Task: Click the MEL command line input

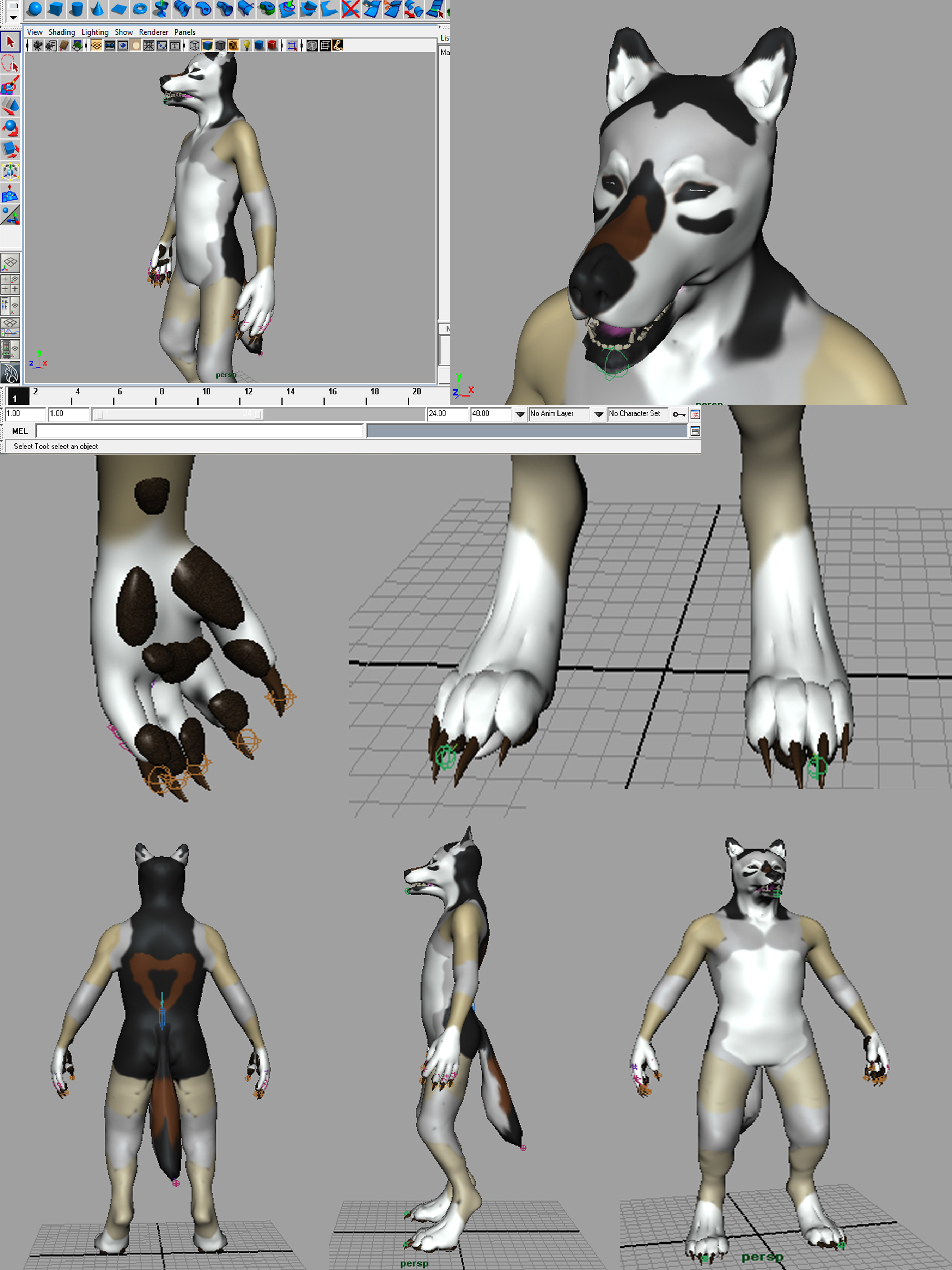Action: 200,431
